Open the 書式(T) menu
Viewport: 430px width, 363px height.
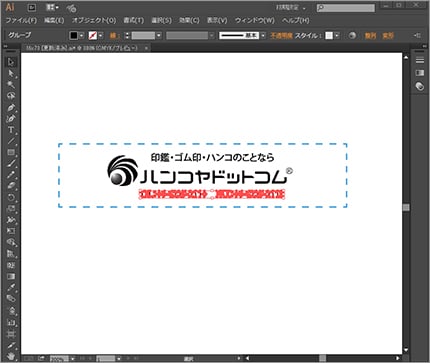coord(134,20)
